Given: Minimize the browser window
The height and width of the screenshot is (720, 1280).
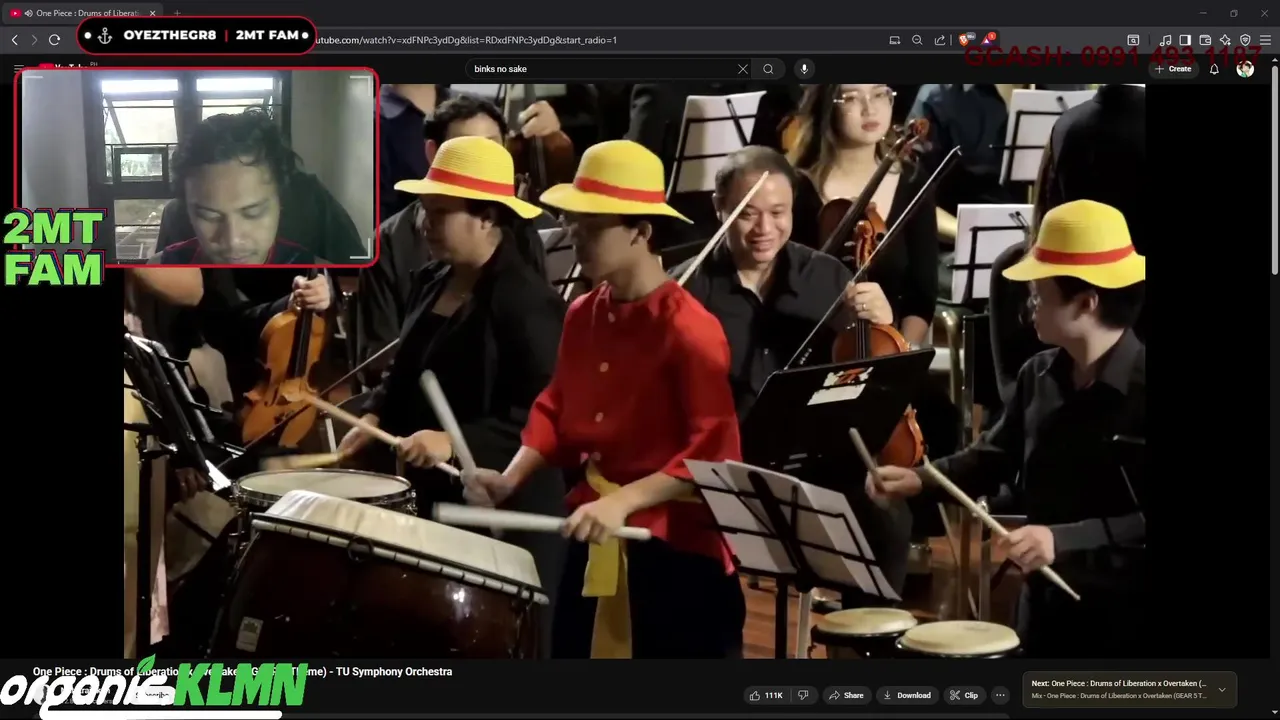Looking at the screenshot, I should (1203, 13).
